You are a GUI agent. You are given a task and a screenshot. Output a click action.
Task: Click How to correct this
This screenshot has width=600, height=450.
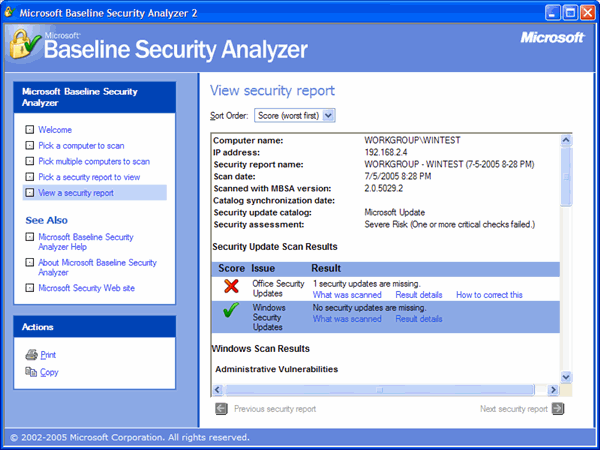coord(489,295)
